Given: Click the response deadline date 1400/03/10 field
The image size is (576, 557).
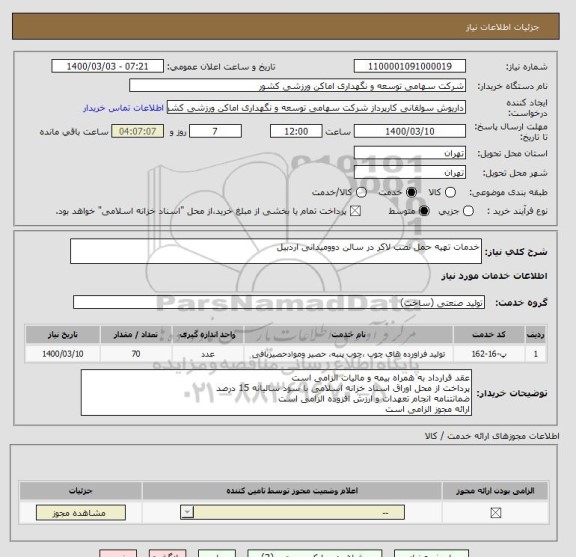Looking at the screenshot, I should pyautogui.click(x=410, y=131).
